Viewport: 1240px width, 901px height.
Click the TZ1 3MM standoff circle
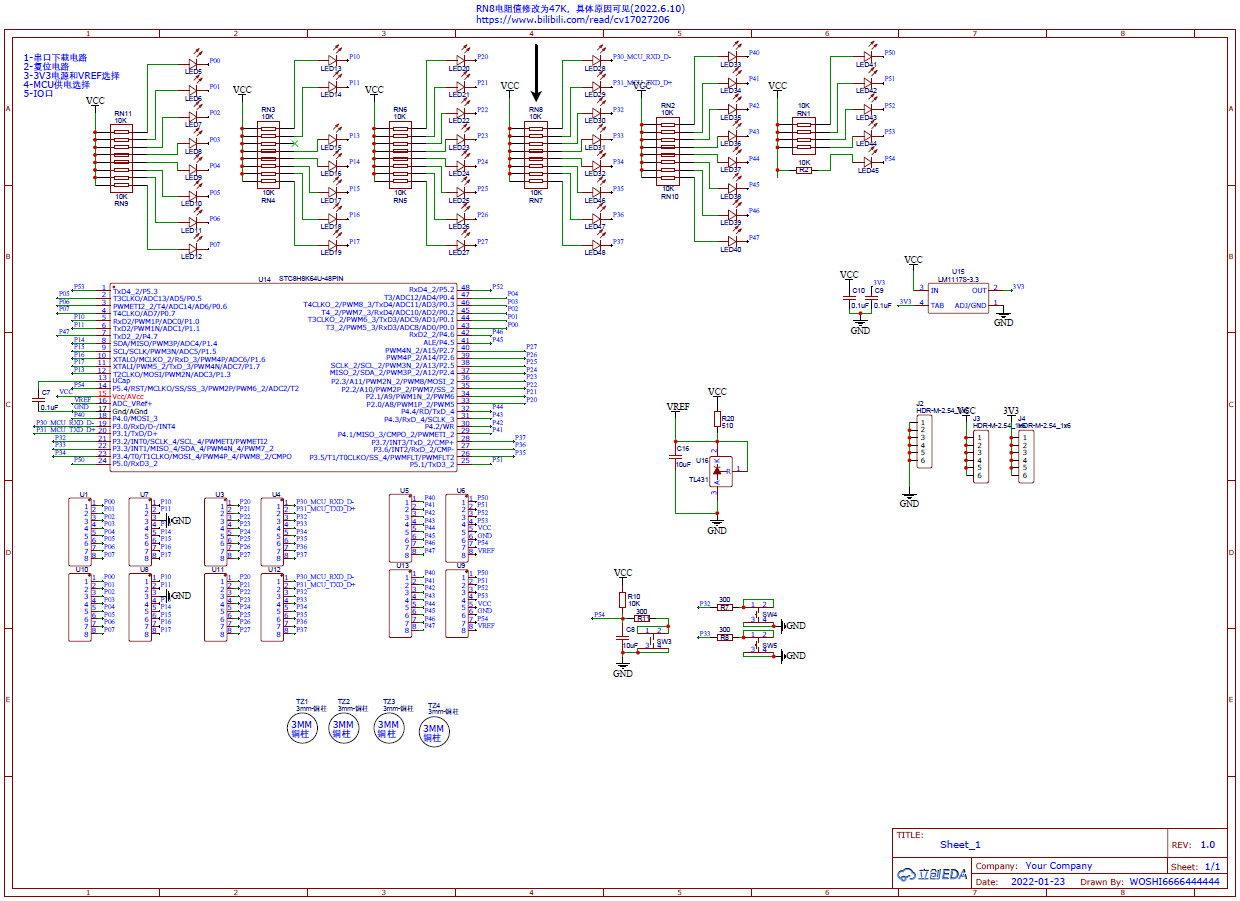[x=301, y=729]
